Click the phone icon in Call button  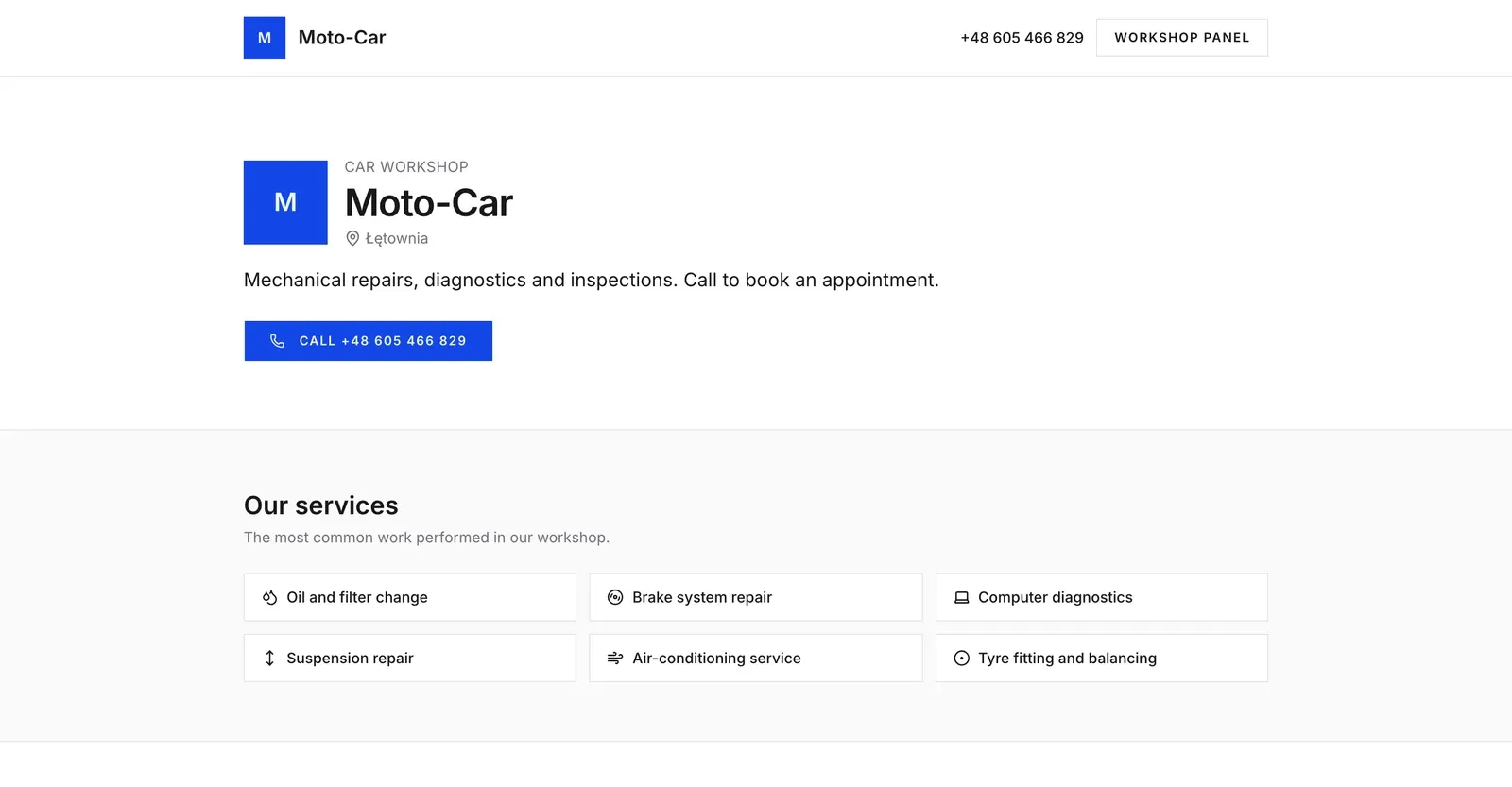click(277, 341)
